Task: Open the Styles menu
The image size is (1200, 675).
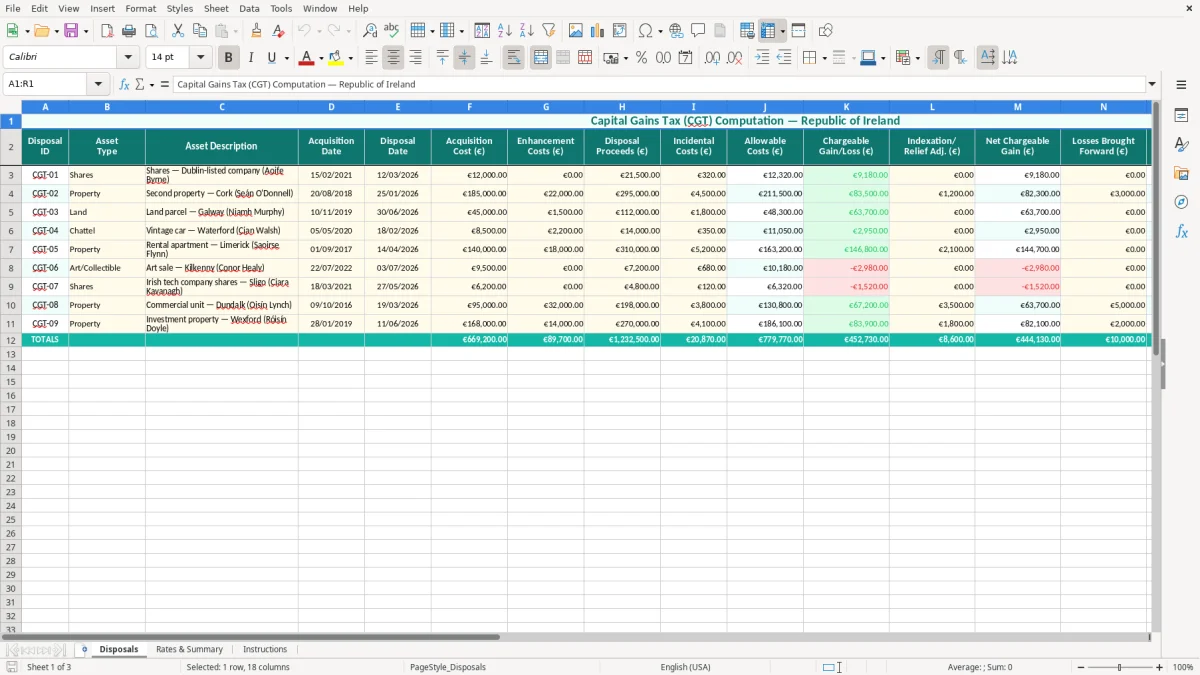Action: click(x=180, y=8)
